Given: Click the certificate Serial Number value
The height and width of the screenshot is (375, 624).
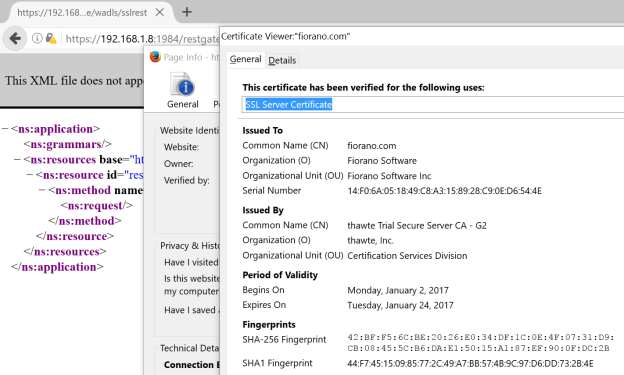Looking at the screenshot, I should coord(444,191).
